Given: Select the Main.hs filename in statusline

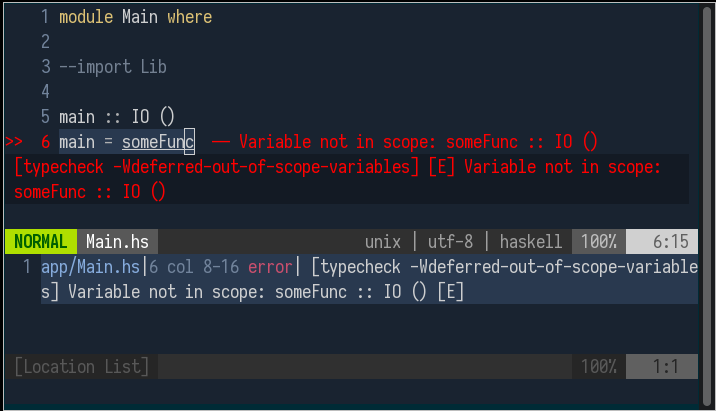Looking at the screenshot, I should [117, 242].
